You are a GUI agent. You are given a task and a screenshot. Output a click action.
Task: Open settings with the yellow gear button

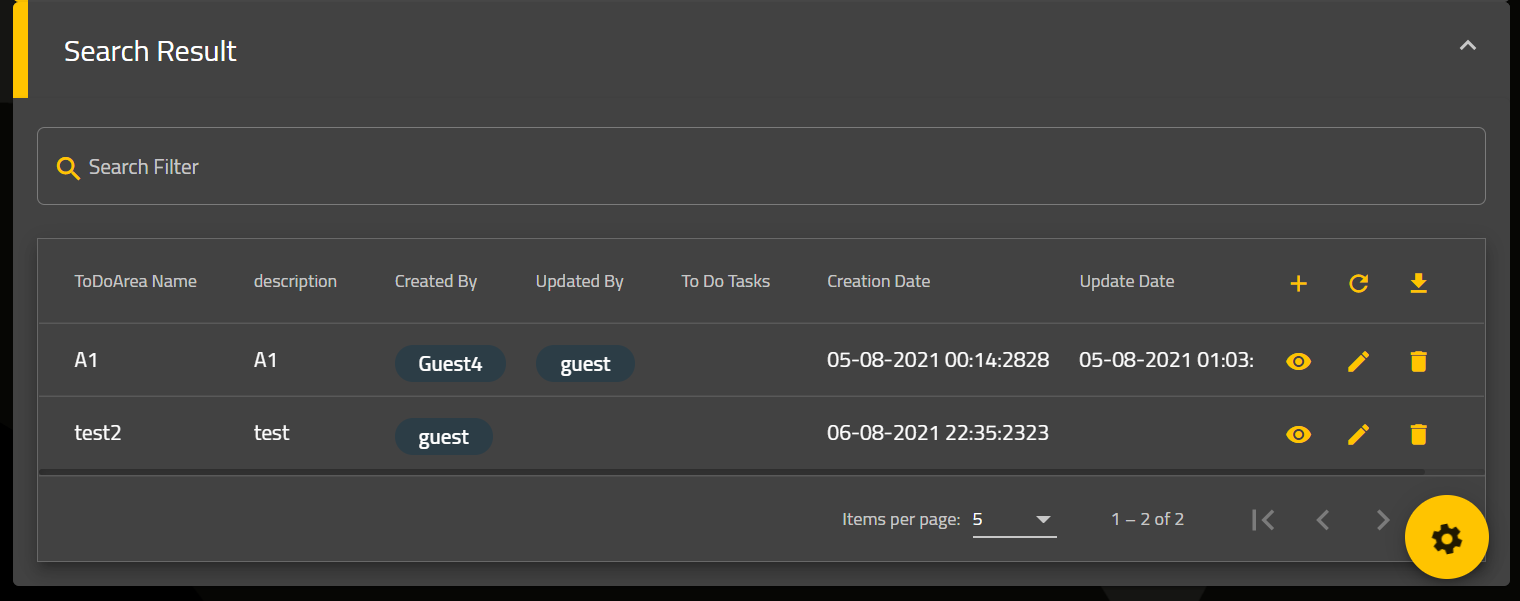1447,538
